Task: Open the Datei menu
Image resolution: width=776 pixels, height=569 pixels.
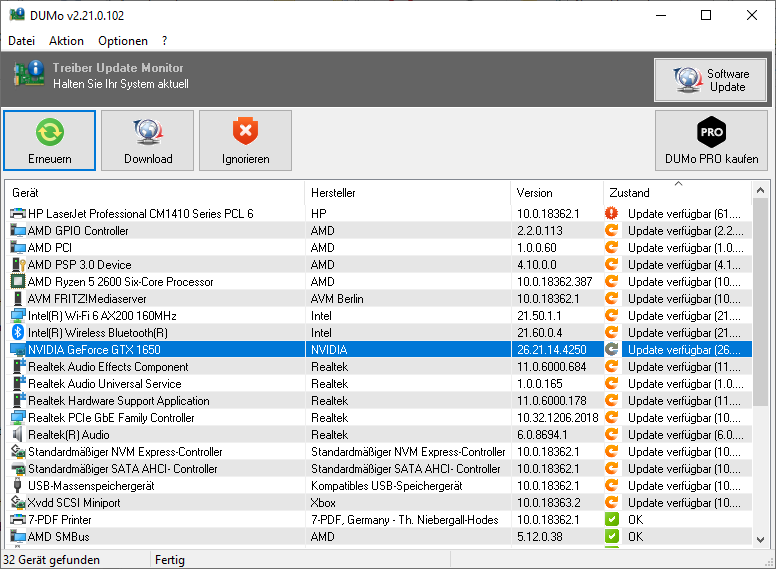Action: pyautogui.click(x=21, y=41)
